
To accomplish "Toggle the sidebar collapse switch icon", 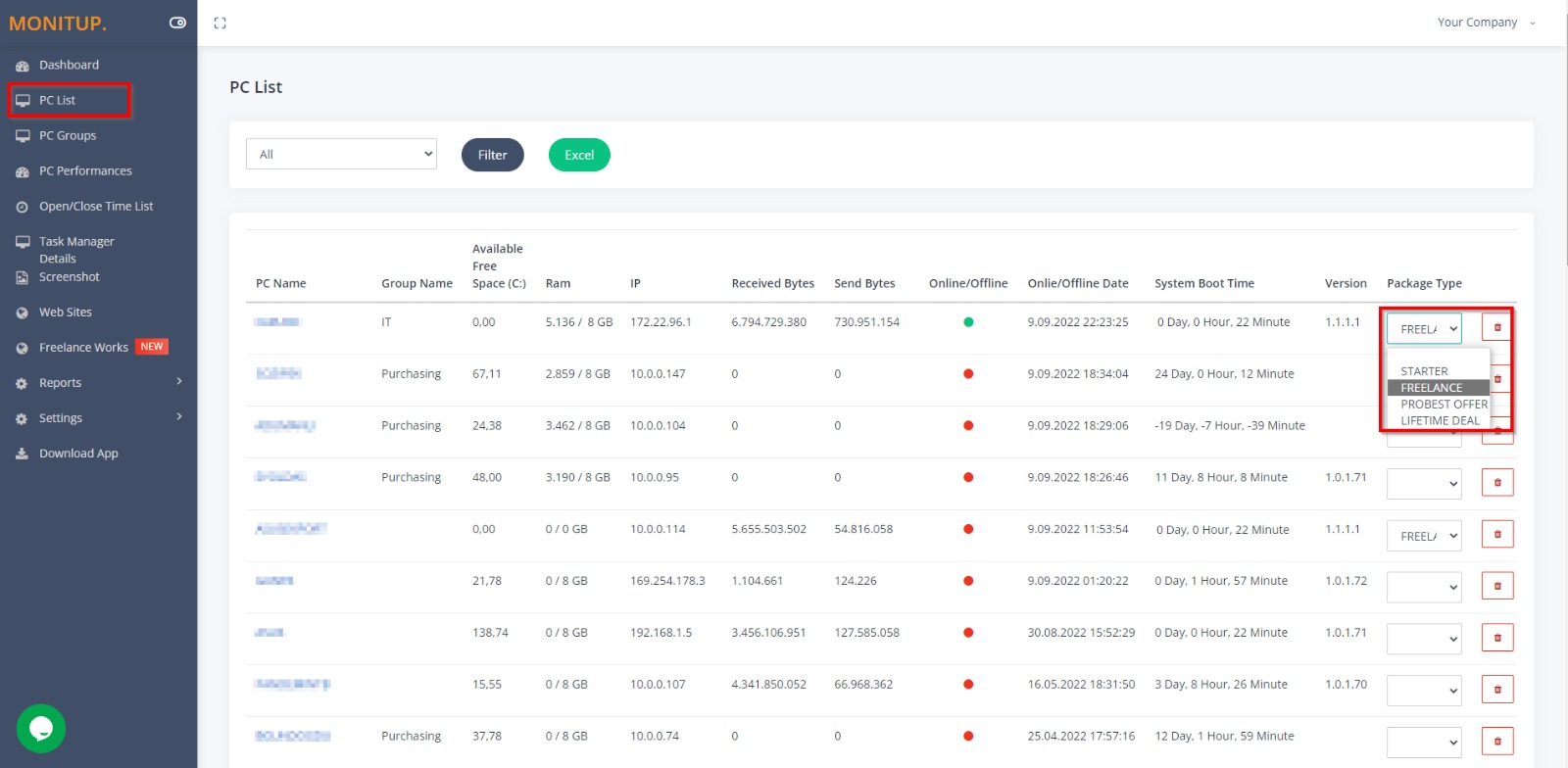I will coord(177,23).
